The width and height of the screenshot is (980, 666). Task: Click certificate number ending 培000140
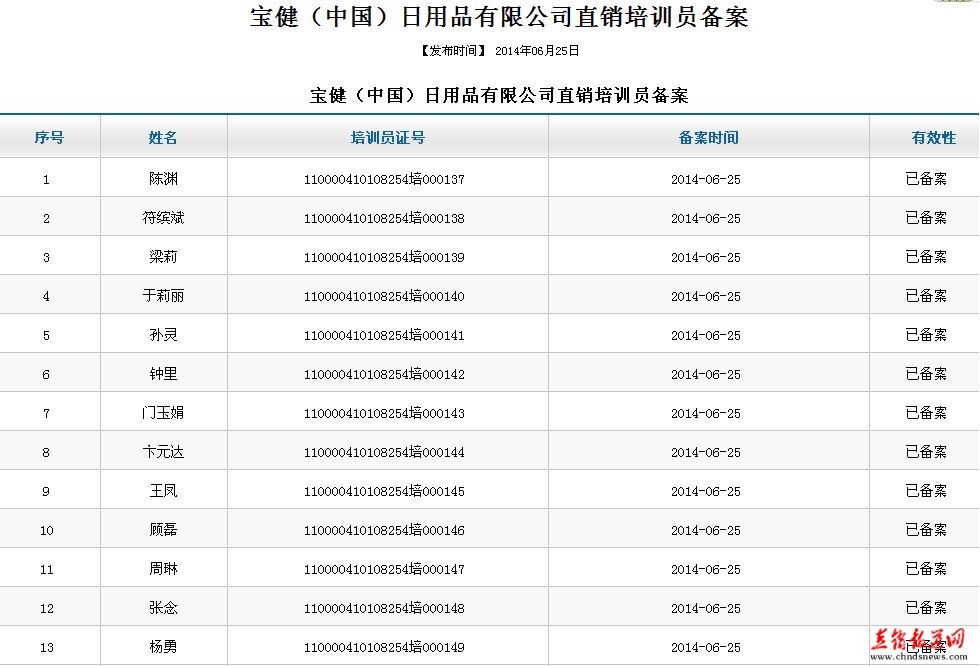pos(384,296)
